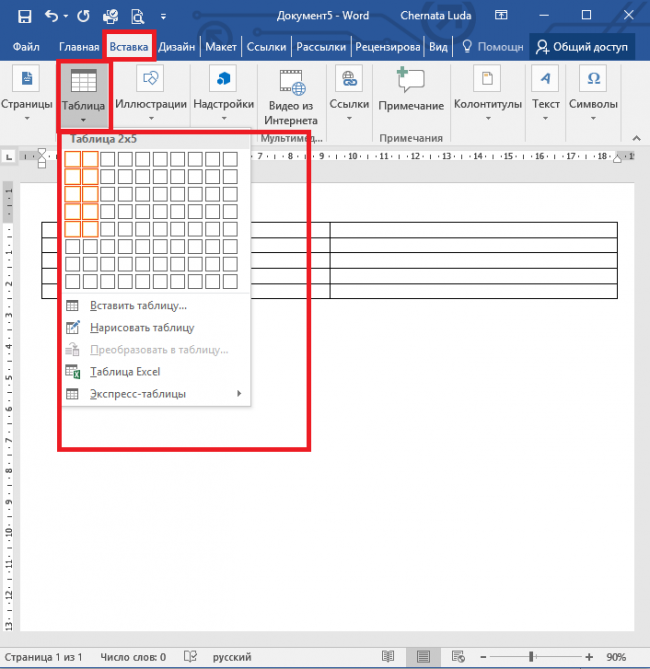Click the Undo arrow icon

click(51, 16)
